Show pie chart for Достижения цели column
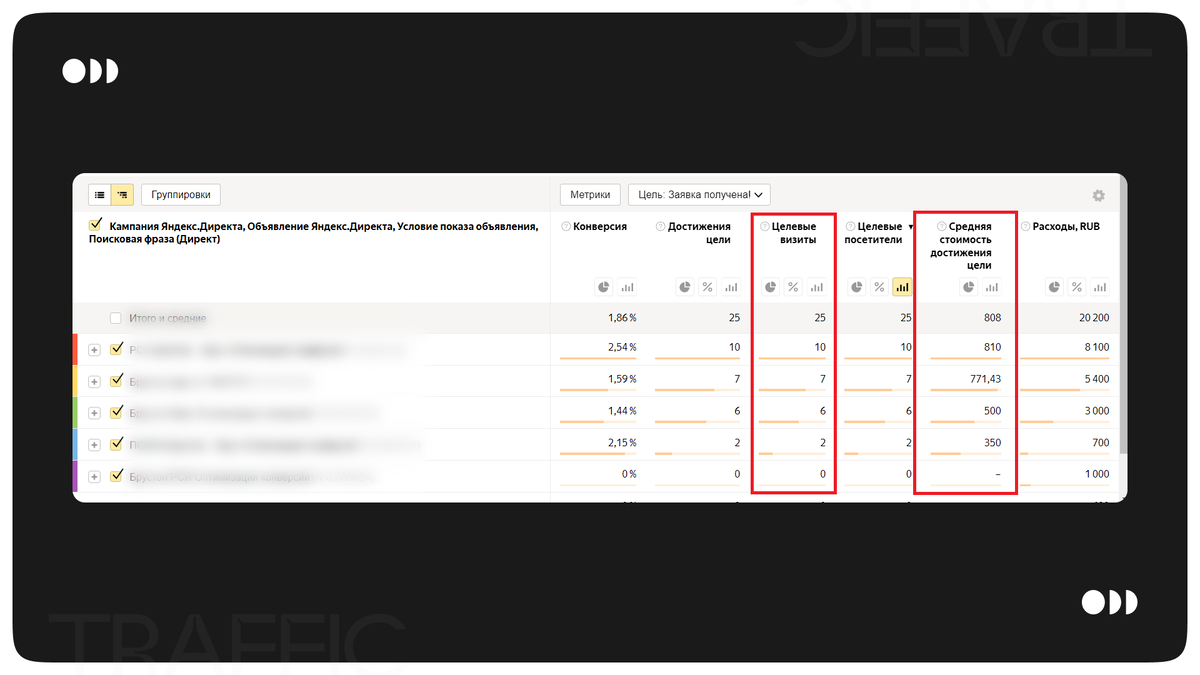1200x675 pixels. (x=685, y=287)
